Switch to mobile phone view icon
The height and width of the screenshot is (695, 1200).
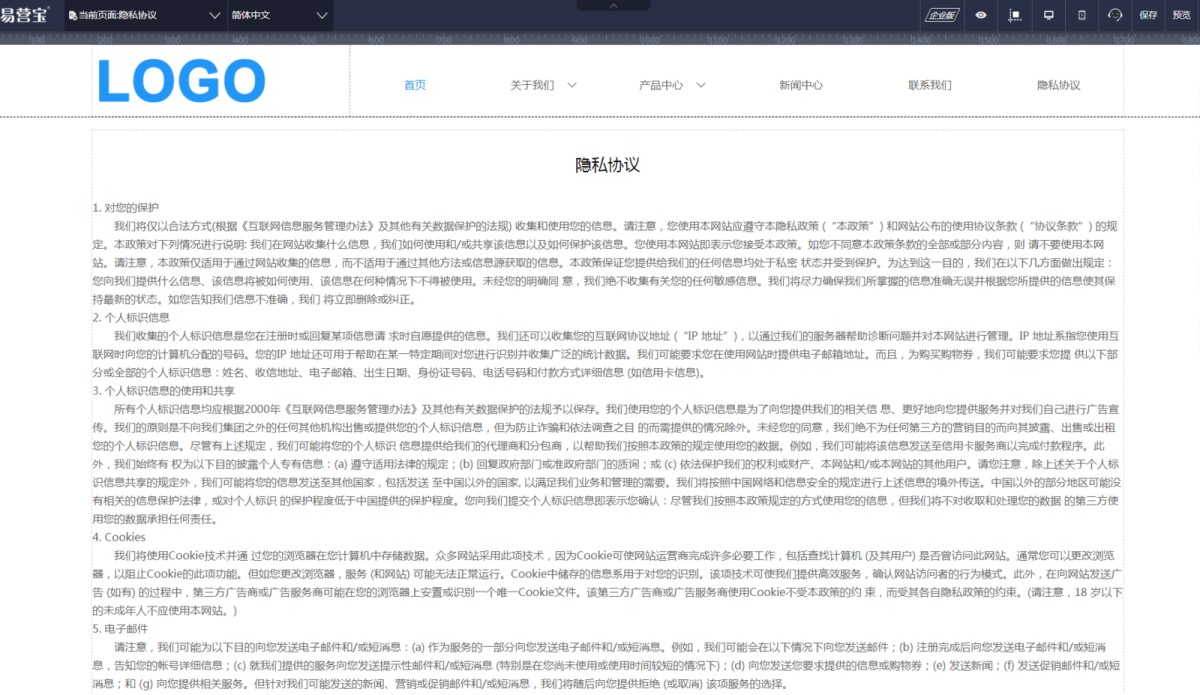1082,15
